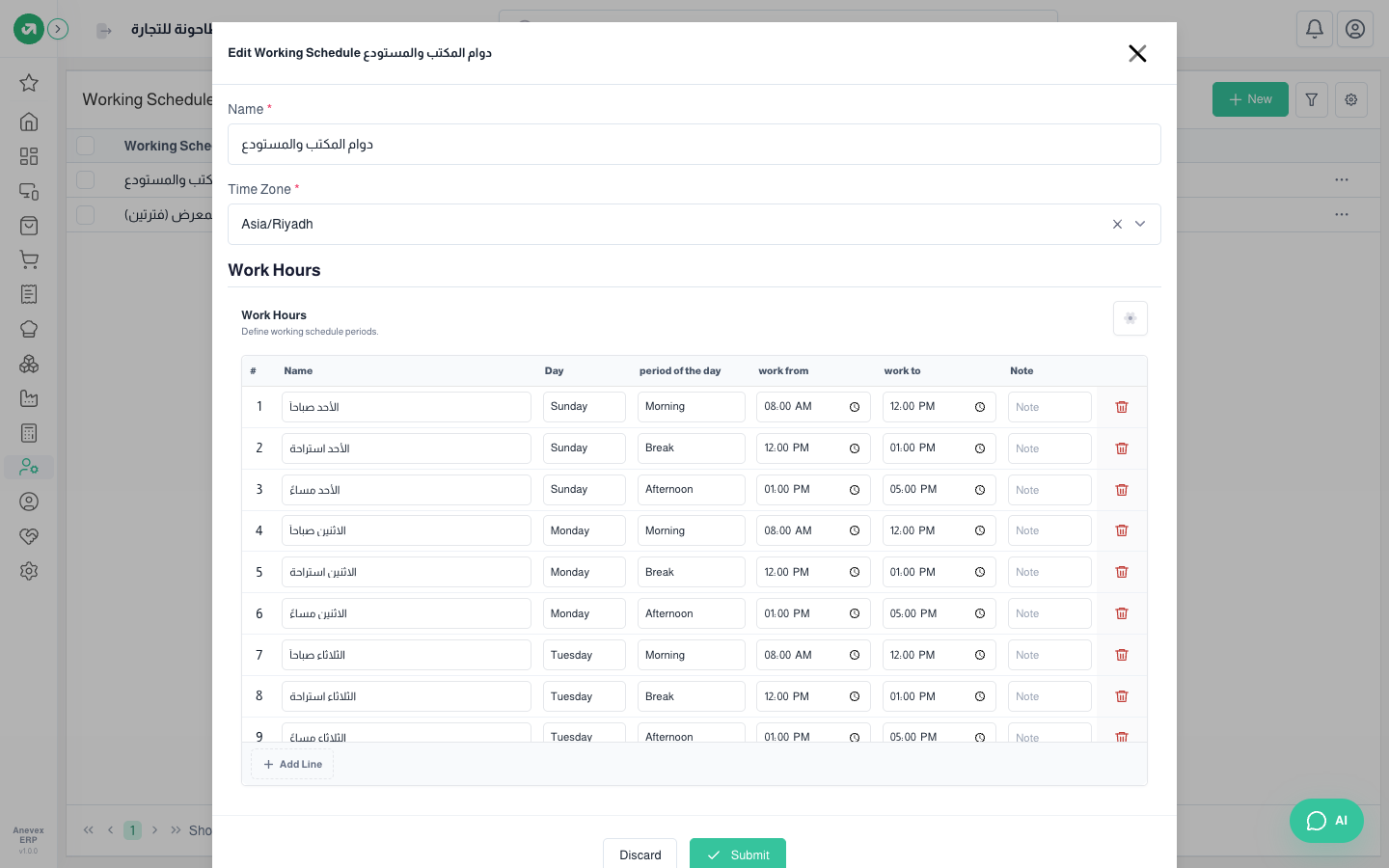Click the Discard button
Image resolution: width=1389 pixels, height=868 pixels.
pyautogui.click(x=640, y=853)
